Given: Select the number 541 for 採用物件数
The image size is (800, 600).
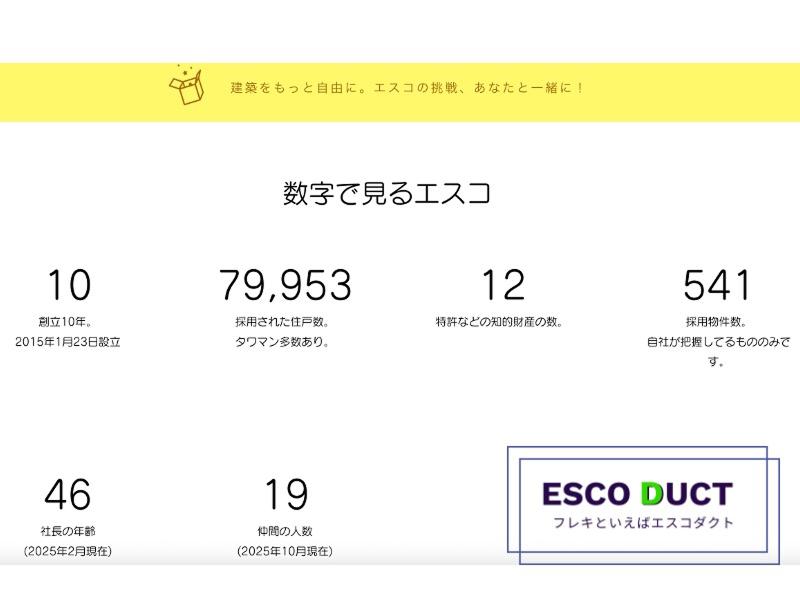Looking at the screenshot, I should (716, 284).
